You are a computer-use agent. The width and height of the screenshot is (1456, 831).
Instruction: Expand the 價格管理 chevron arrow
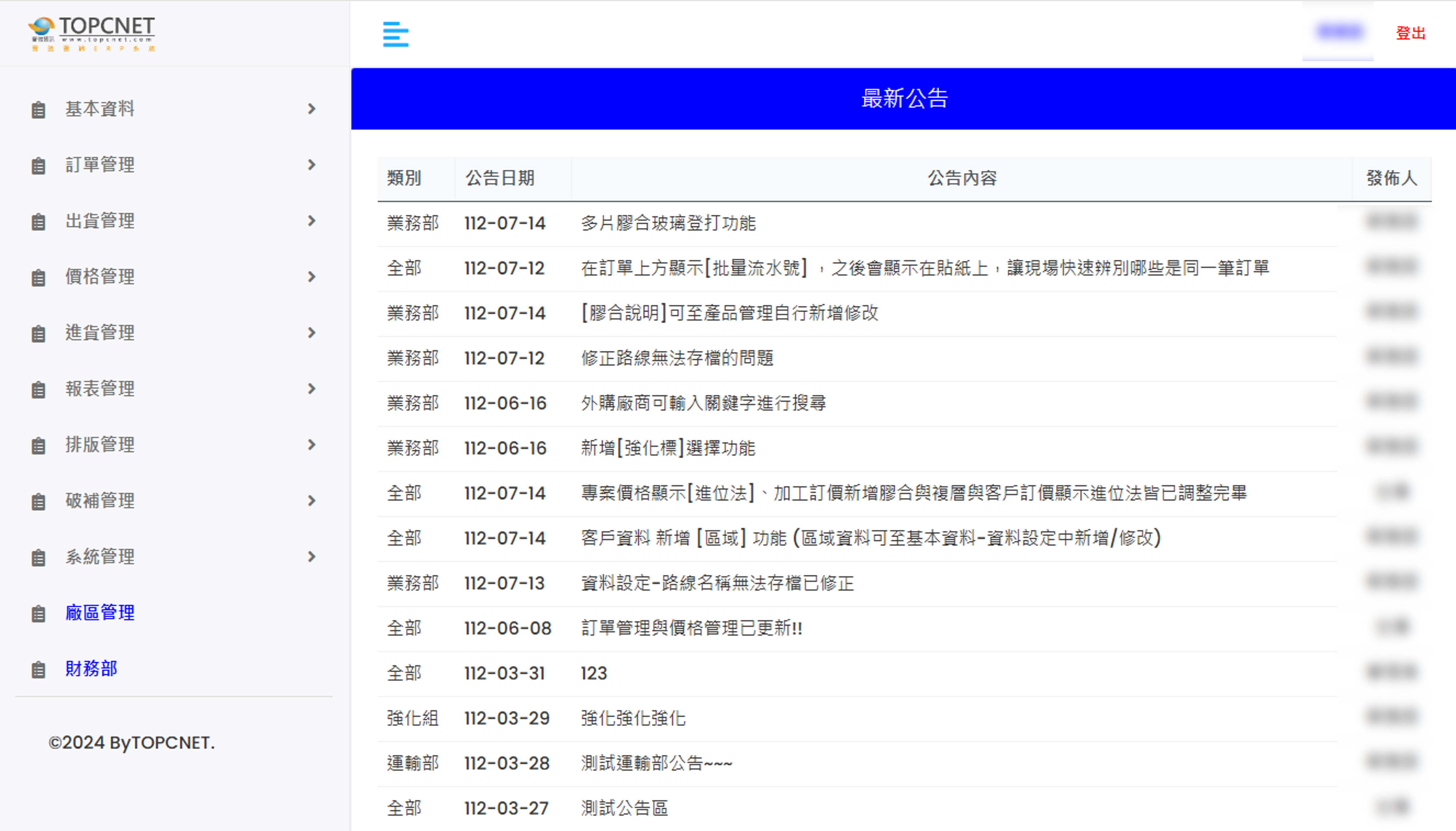click(x=312, y=277)
